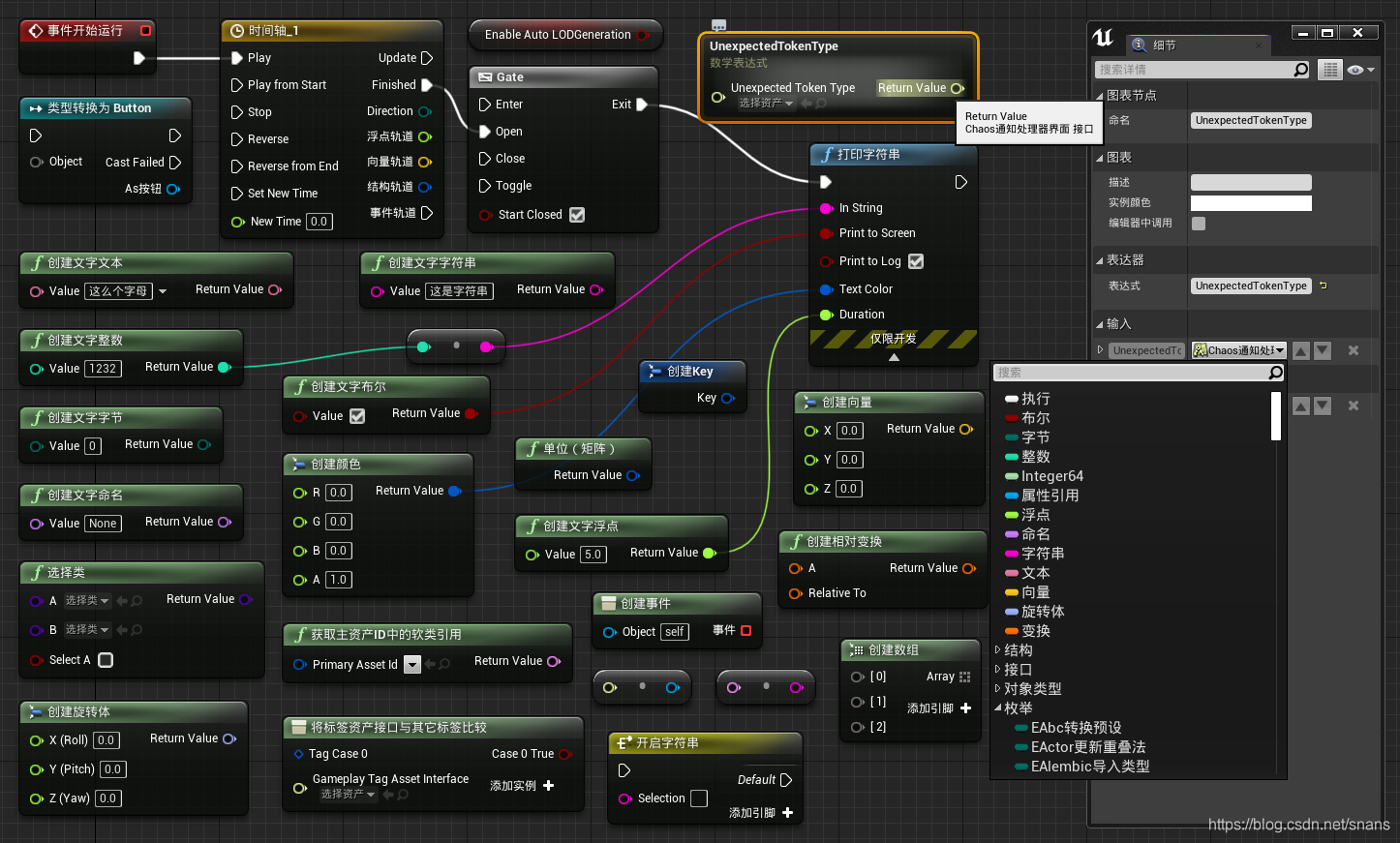
Task: Click the Gate Exit exec output pin
Action: [642, 105]
